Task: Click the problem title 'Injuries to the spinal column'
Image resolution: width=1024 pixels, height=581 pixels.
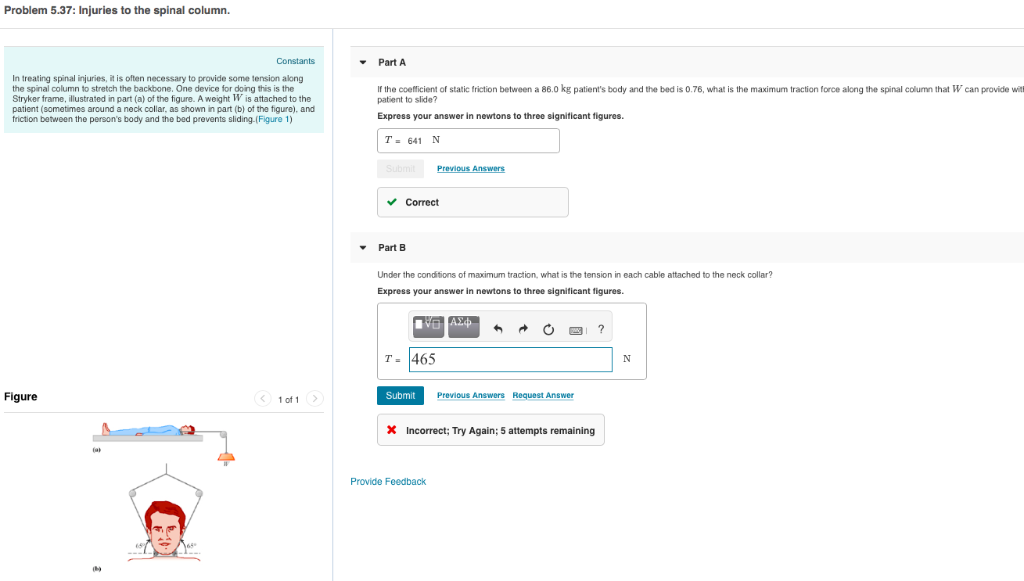Action: click(154, 10)
